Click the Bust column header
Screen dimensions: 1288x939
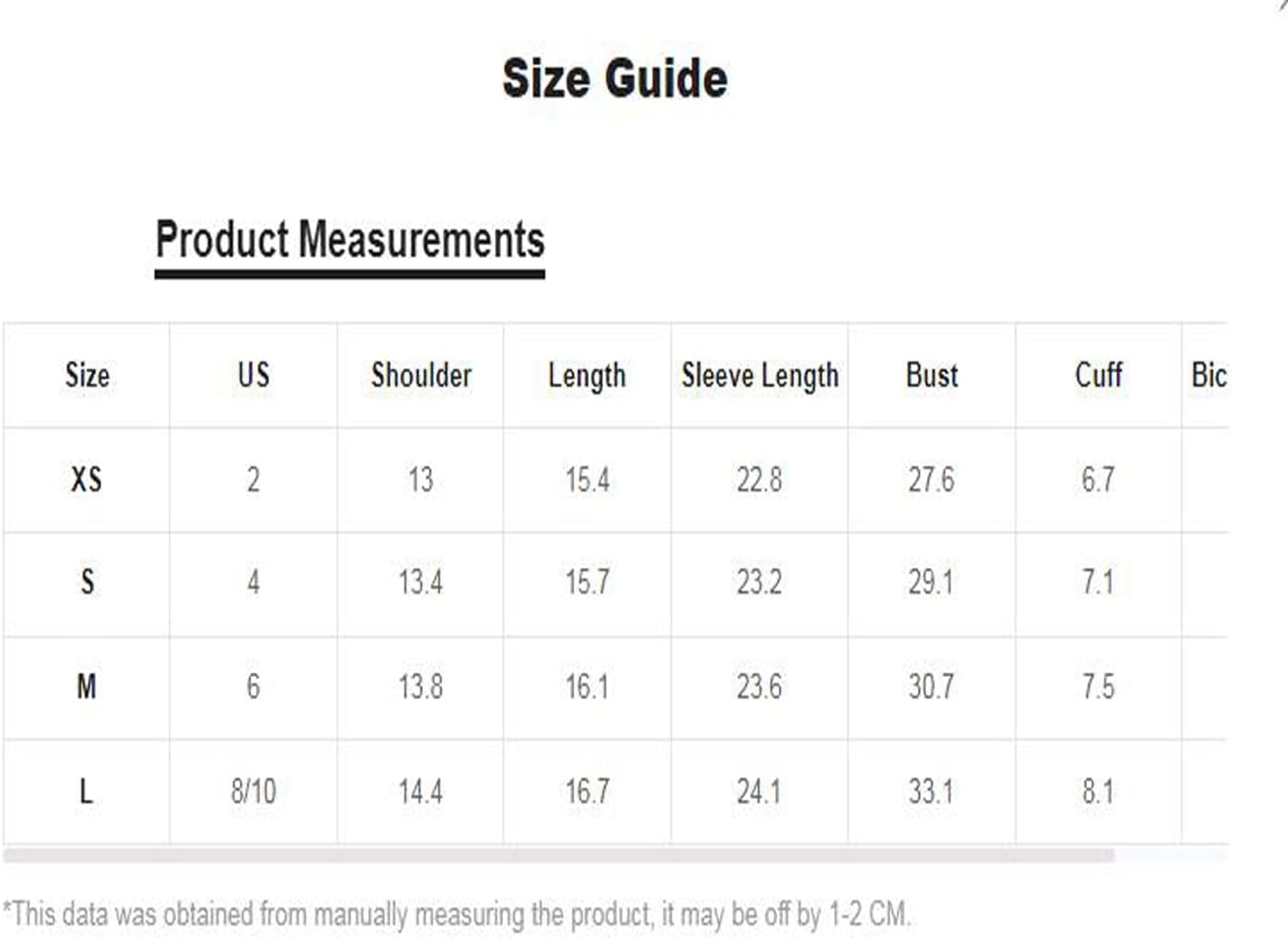click(932, 375)
